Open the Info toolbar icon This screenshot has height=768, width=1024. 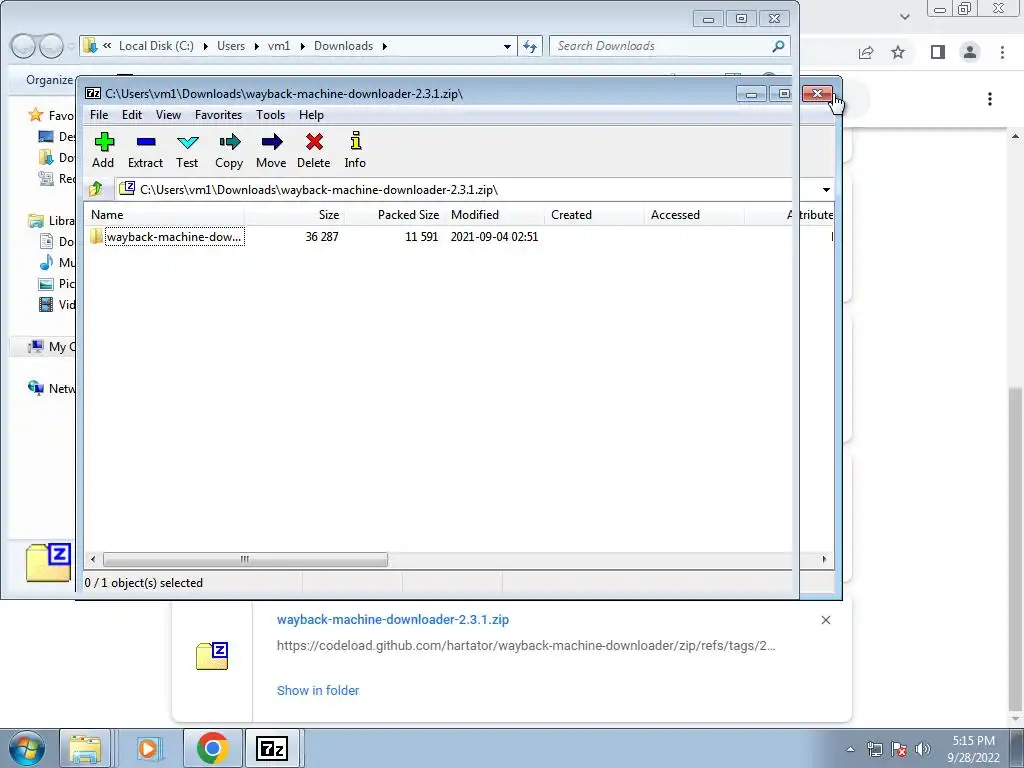point(355,150)
